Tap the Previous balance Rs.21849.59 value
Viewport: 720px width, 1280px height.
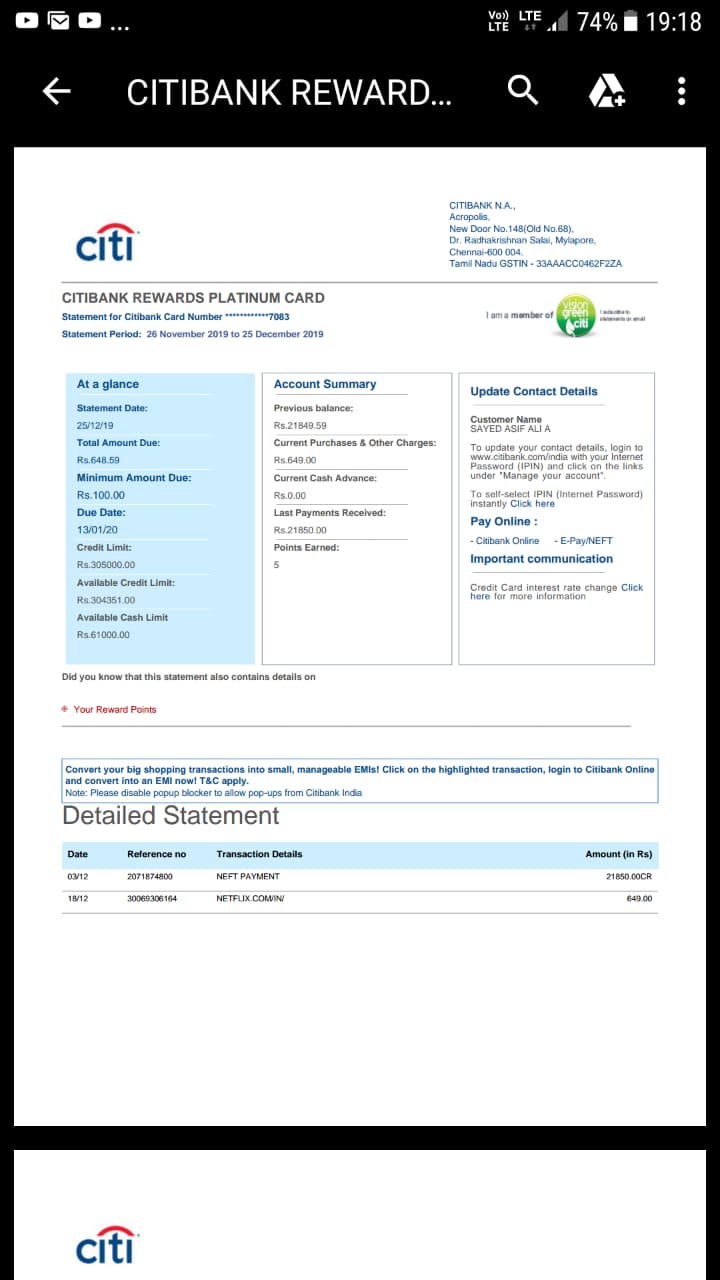300,425
